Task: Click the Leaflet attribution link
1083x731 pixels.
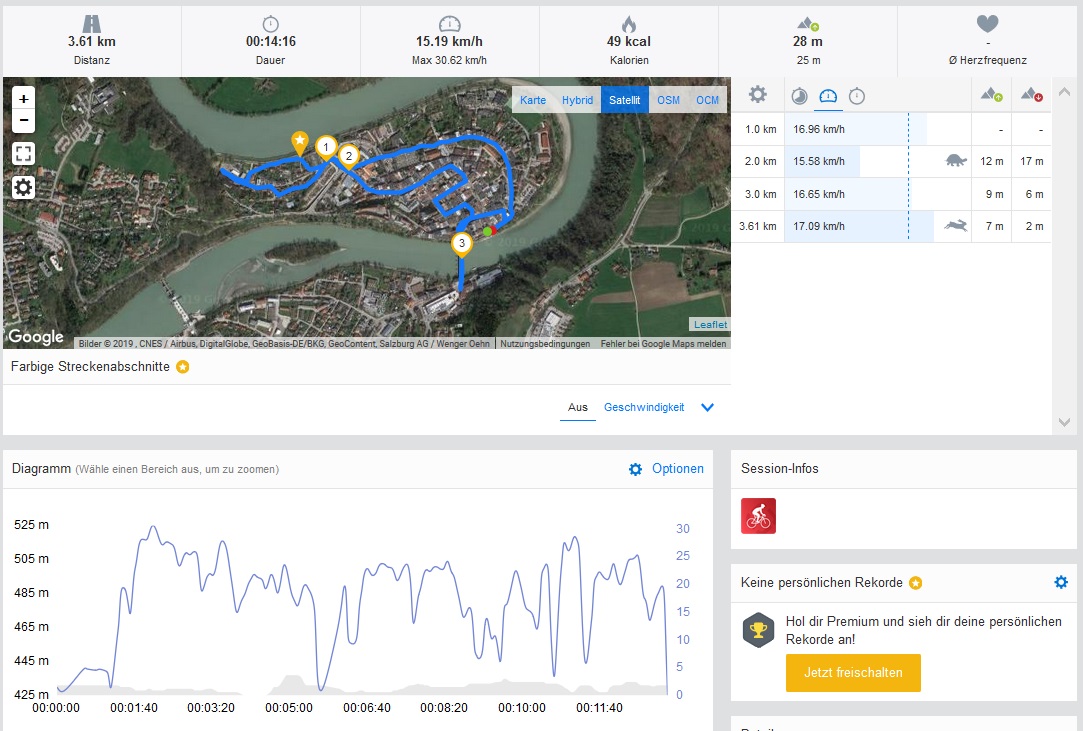Action: tap(710, 325)
